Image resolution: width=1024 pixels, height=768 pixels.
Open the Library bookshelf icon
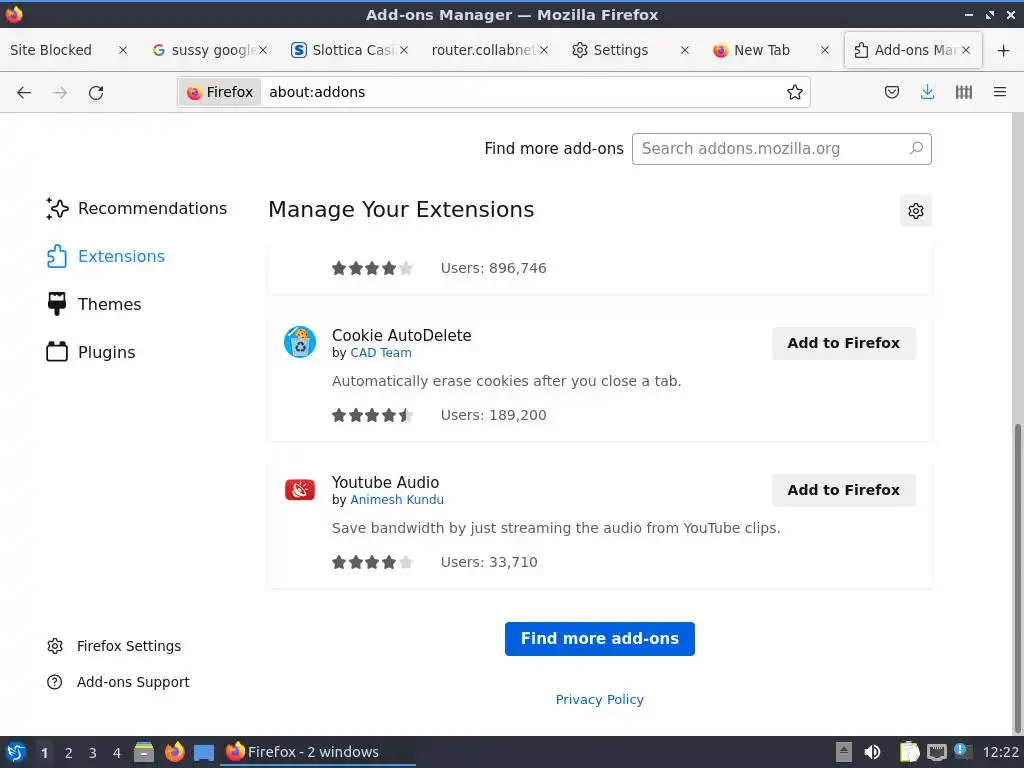click(x=964, y=92)
